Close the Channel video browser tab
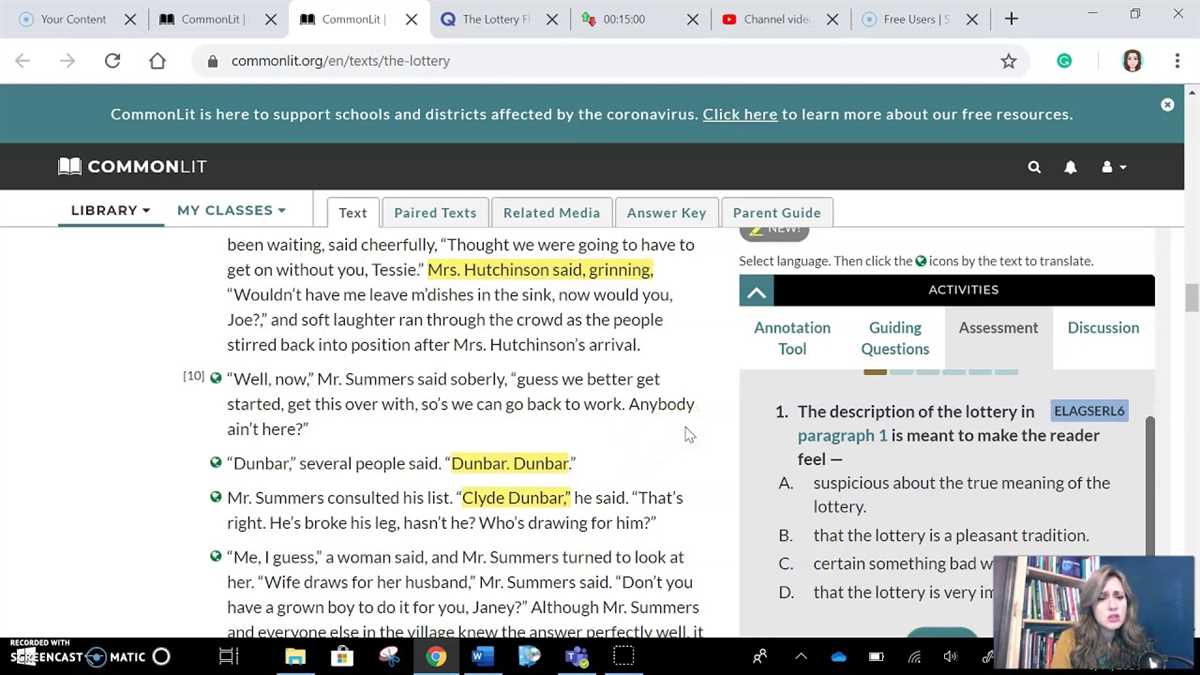The height and width of the screenshot is (675, 1200). click(833, 19)
